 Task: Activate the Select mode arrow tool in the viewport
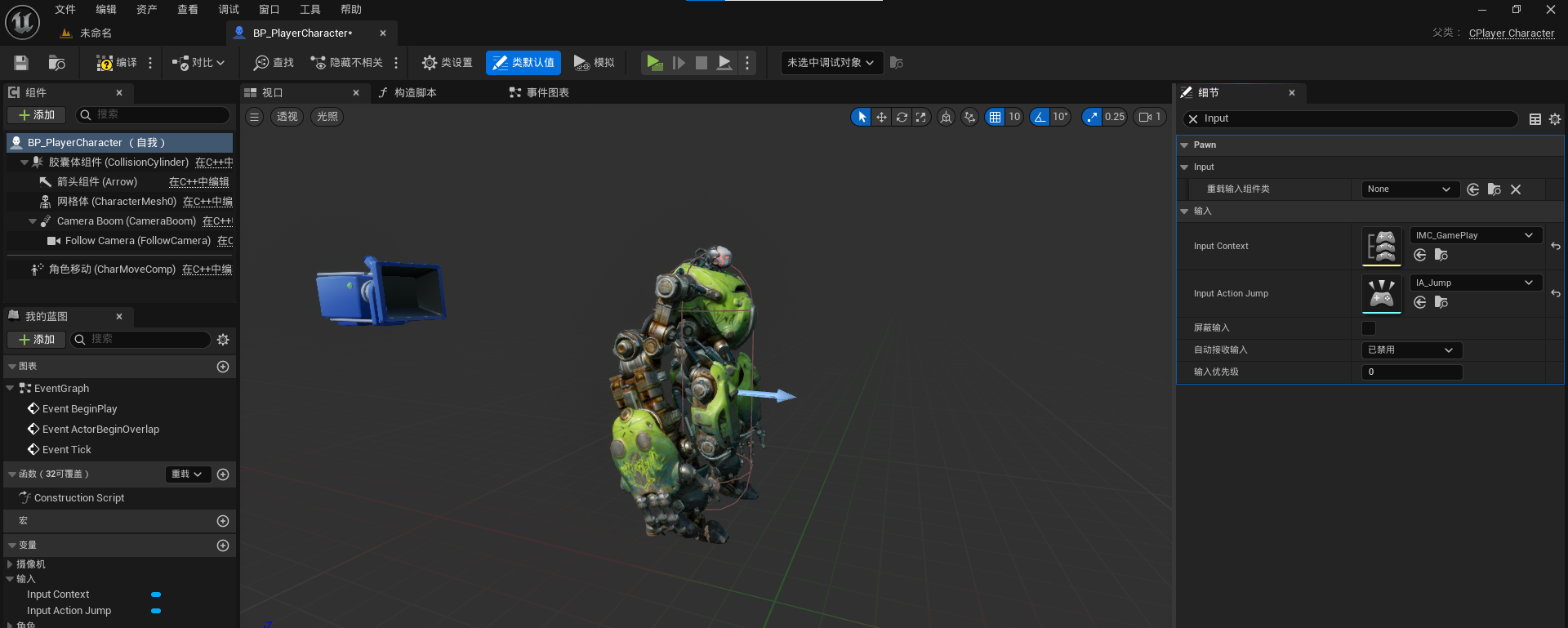pyautogui.click(x=862, y=117)
